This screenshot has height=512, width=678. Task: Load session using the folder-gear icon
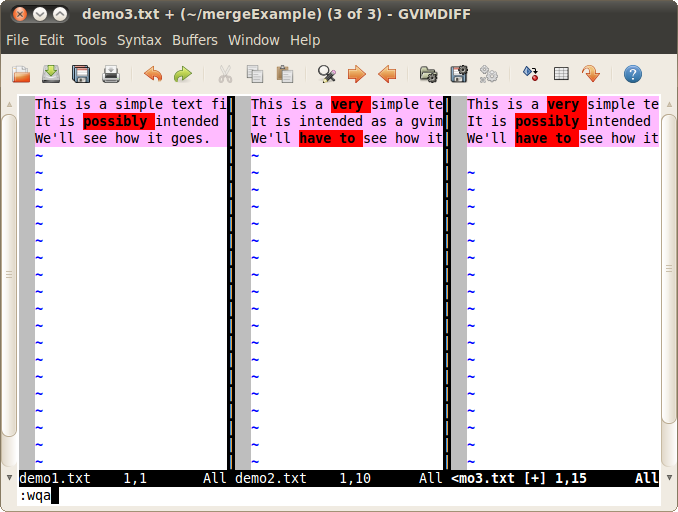click(429, 74)
